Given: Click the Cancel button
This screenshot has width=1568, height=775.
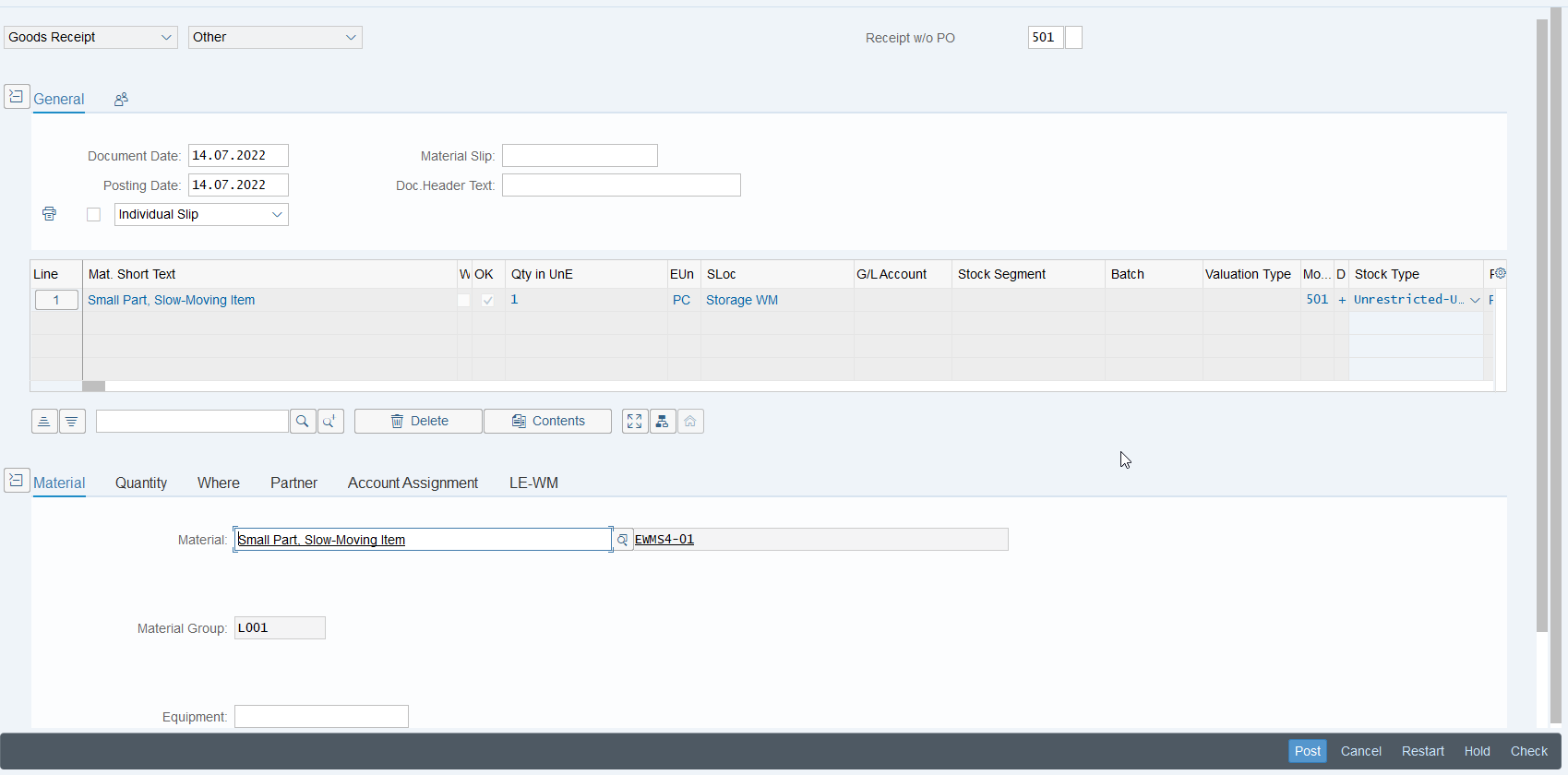Looking at the screenshot, I should pyautogui.click(x=1361, y=751).
